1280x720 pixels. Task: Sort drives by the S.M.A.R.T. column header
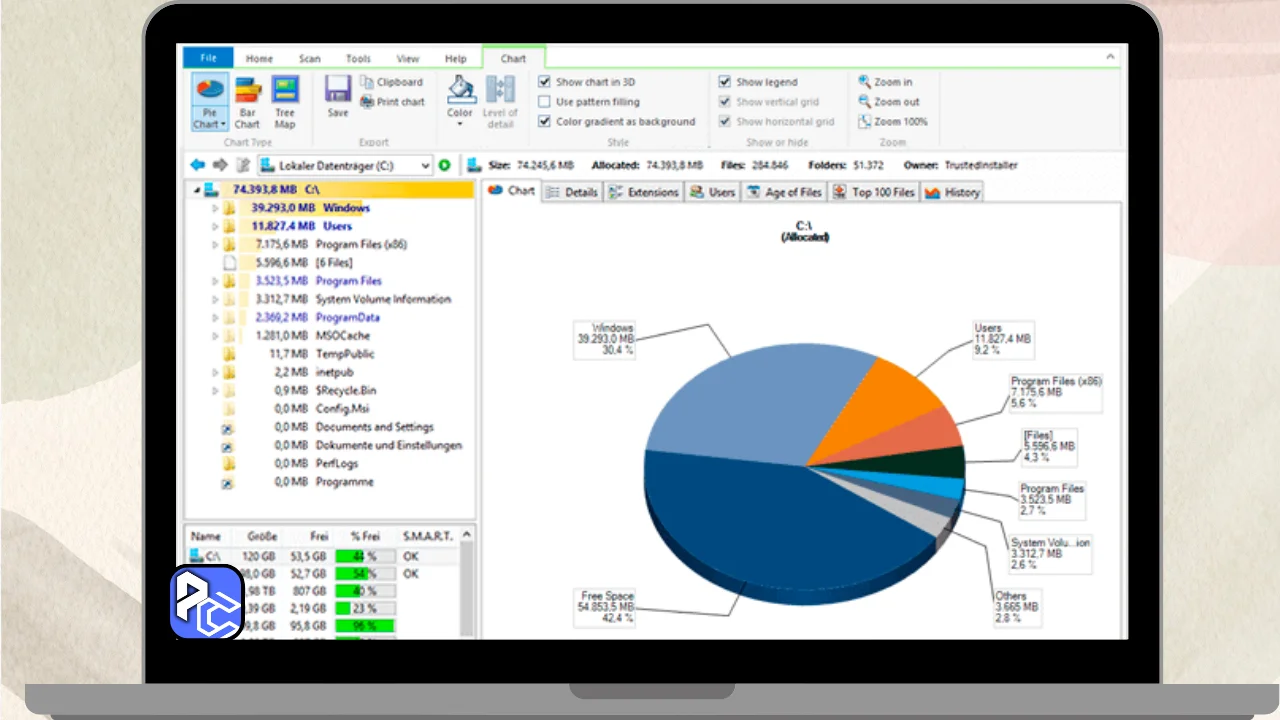(428, 536)
